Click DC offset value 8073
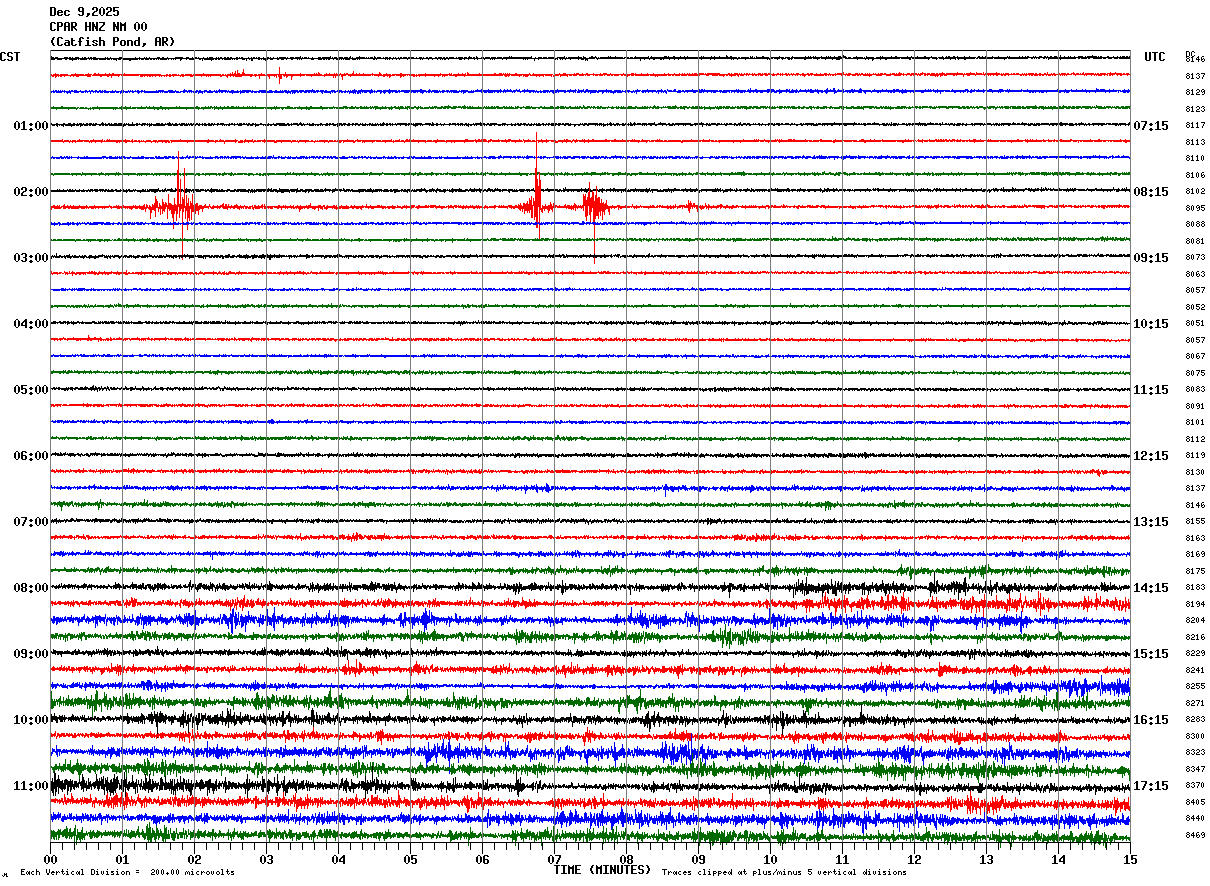Screen dimensions: 1210x886 [x=1195, y=258]
